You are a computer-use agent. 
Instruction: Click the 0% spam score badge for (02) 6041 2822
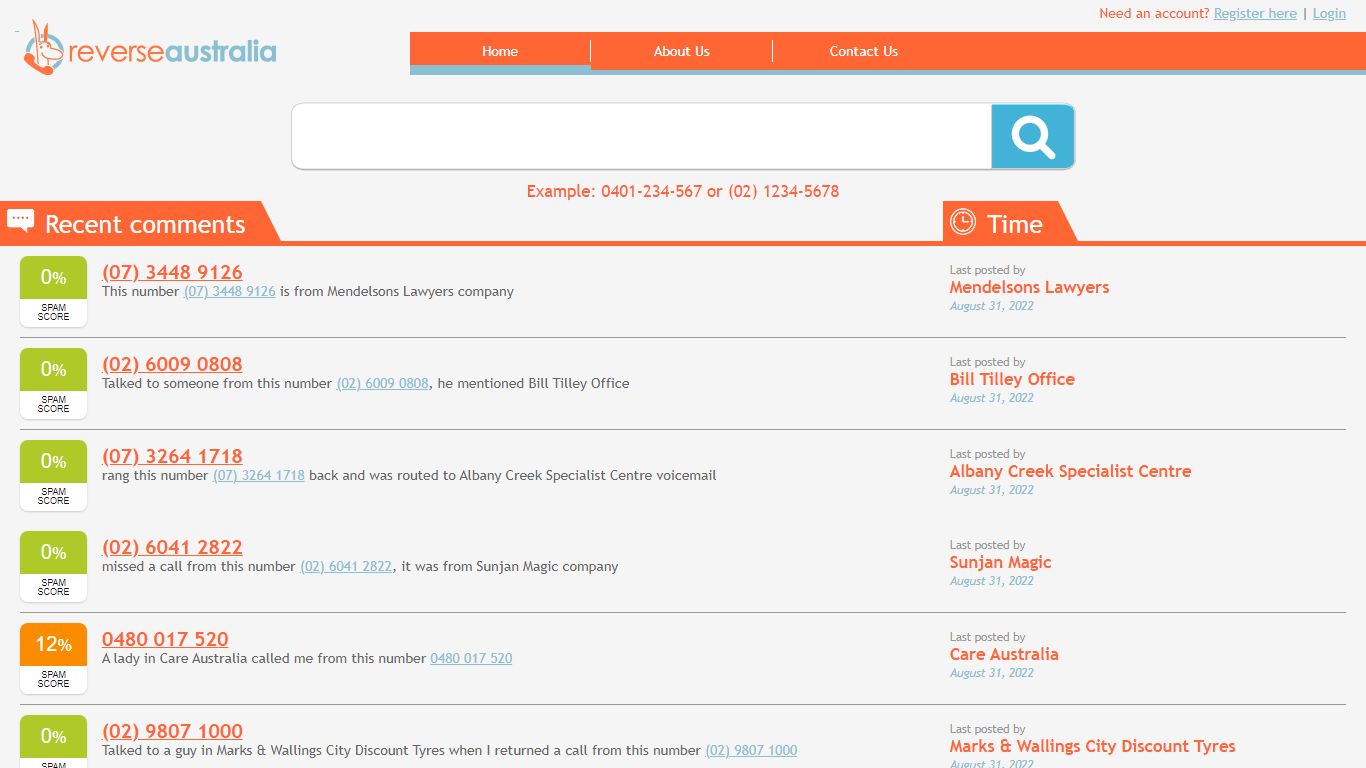tap(54, 566)
